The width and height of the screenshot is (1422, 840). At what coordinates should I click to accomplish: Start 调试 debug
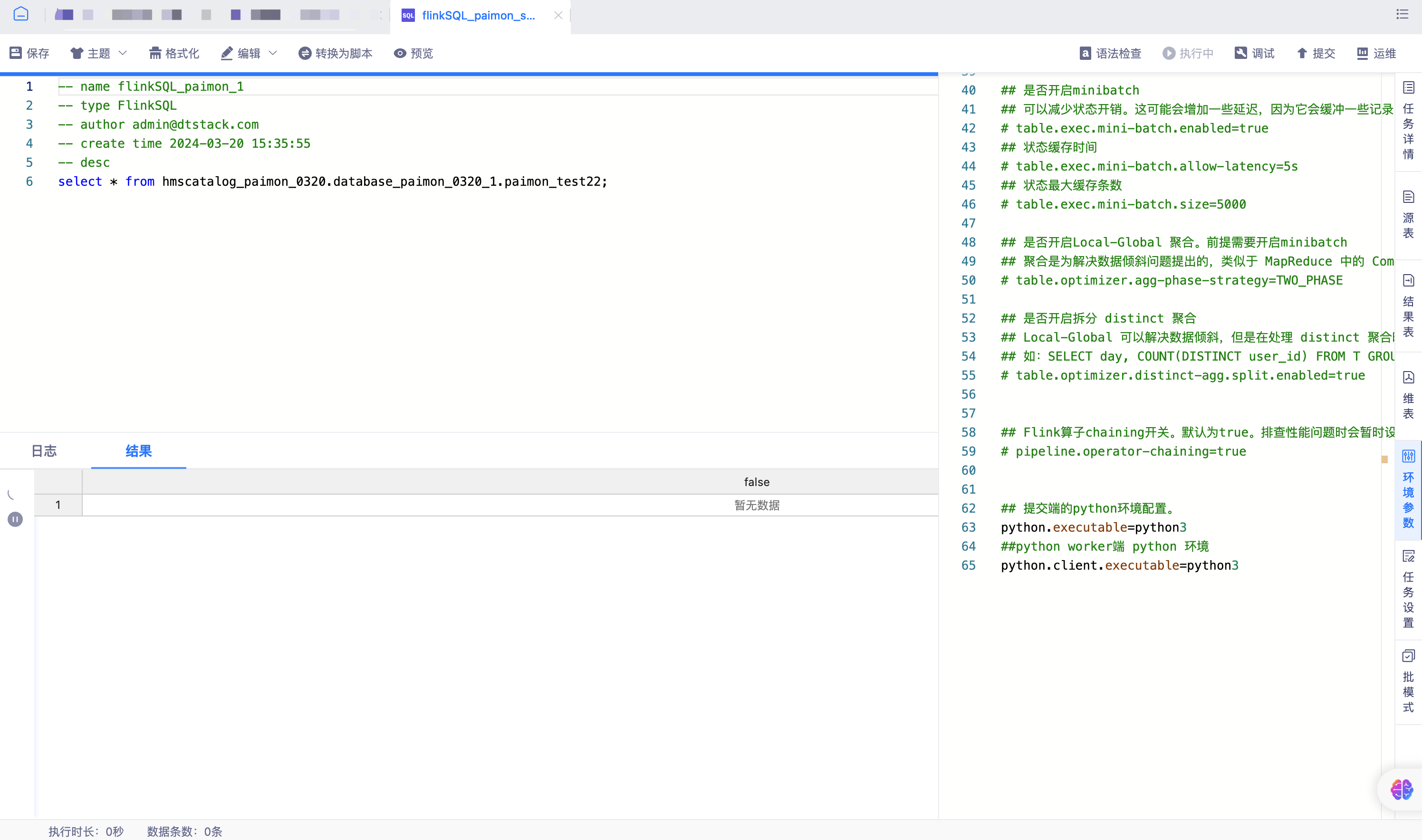point(1254,53)
